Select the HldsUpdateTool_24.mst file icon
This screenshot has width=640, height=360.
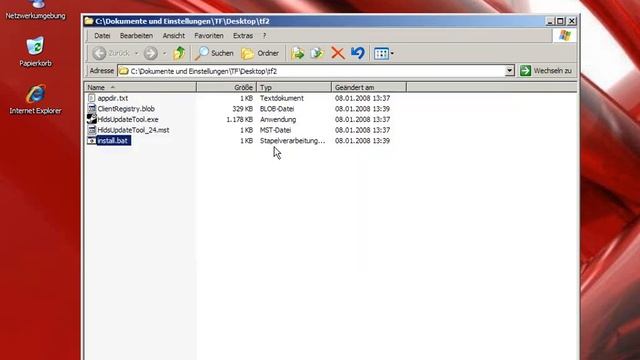[91, 130]
